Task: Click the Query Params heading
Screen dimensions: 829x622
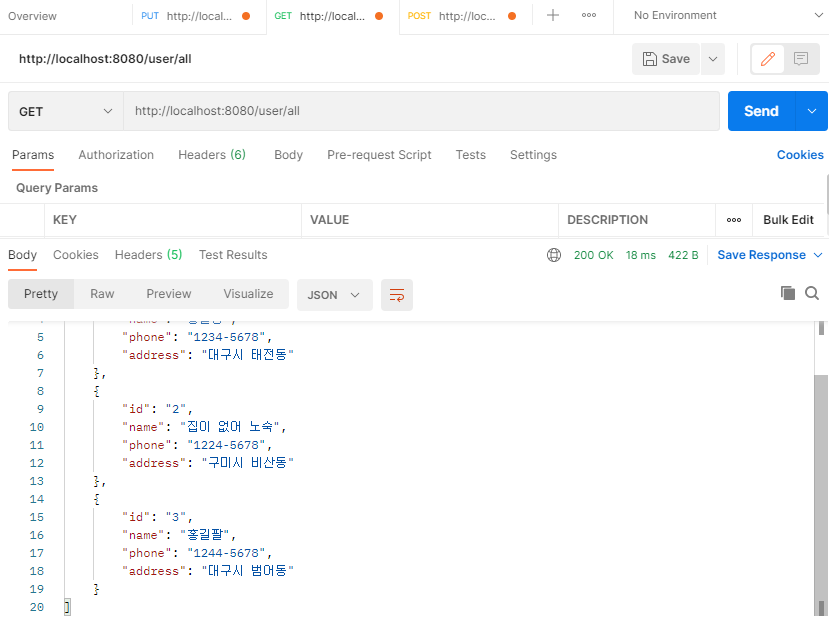Action: click(x=57, y=188)
